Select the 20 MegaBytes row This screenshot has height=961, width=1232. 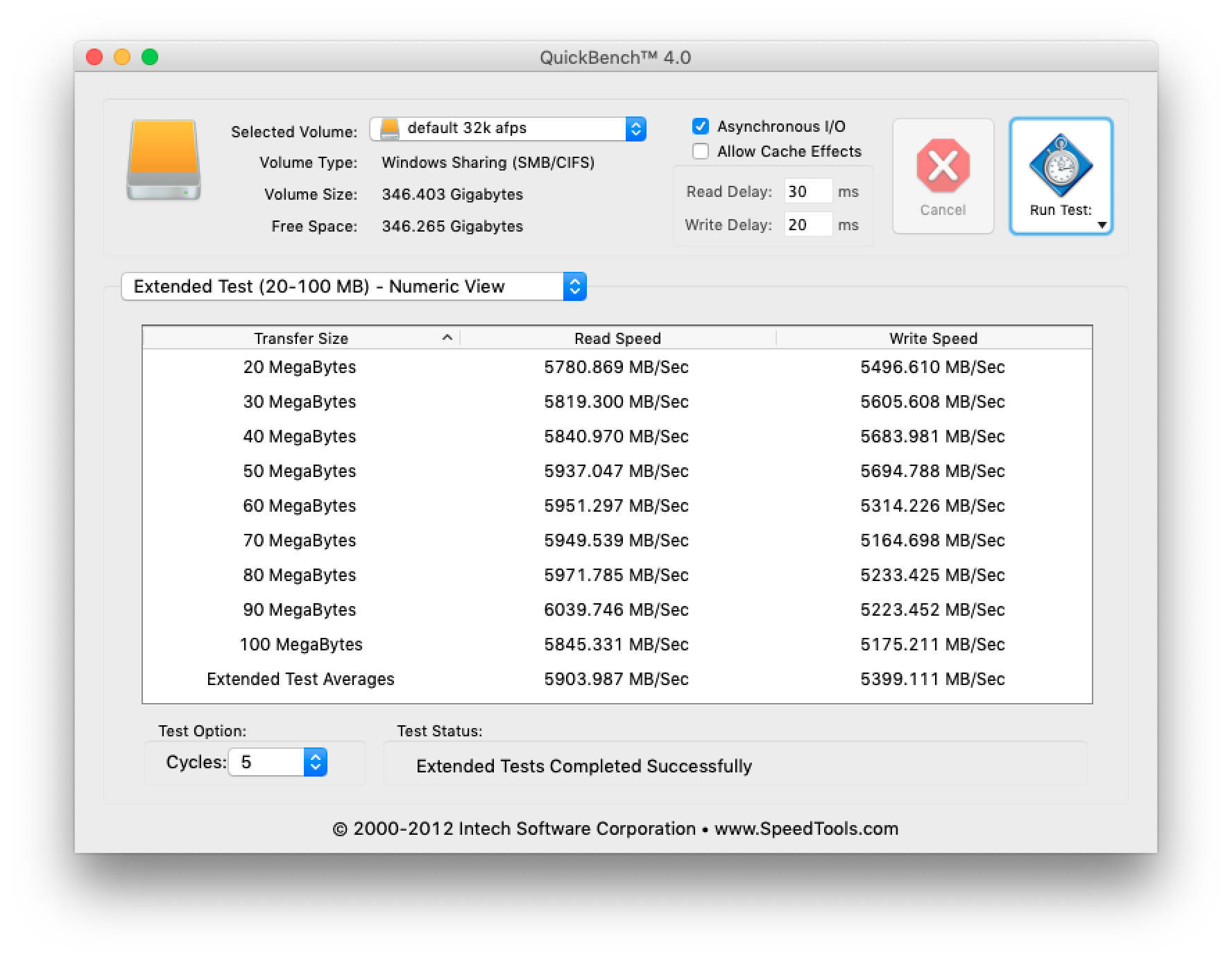click(x=617, y=367)
